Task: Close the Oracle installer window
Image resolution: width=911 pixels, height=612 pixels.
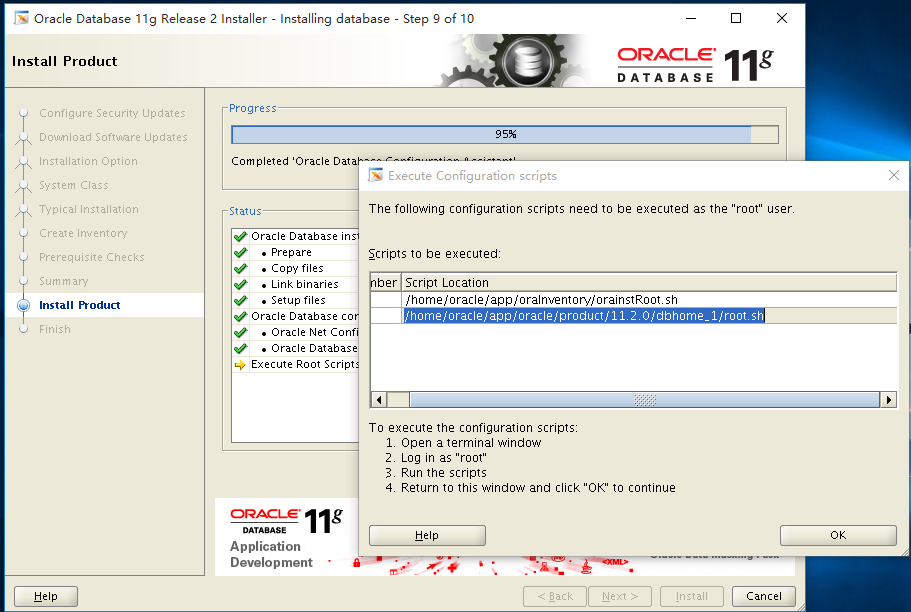Action: pyautogui.click(x=782, y=18)
